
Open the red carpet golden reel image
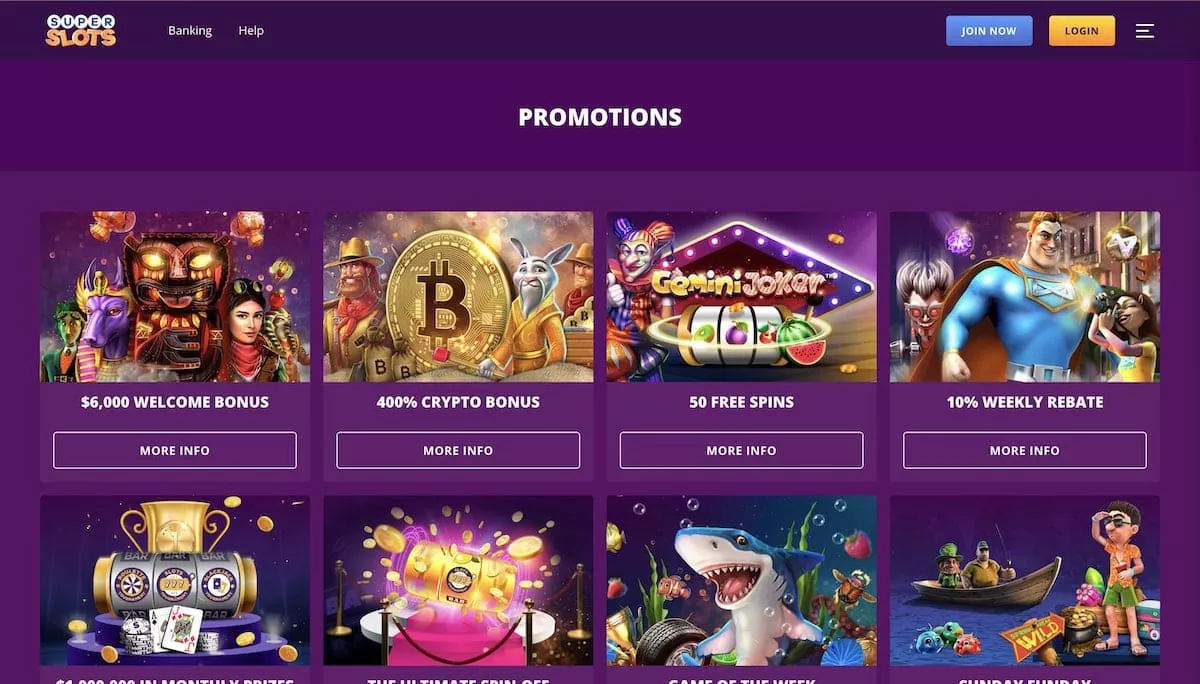click(x=458, y=580)
